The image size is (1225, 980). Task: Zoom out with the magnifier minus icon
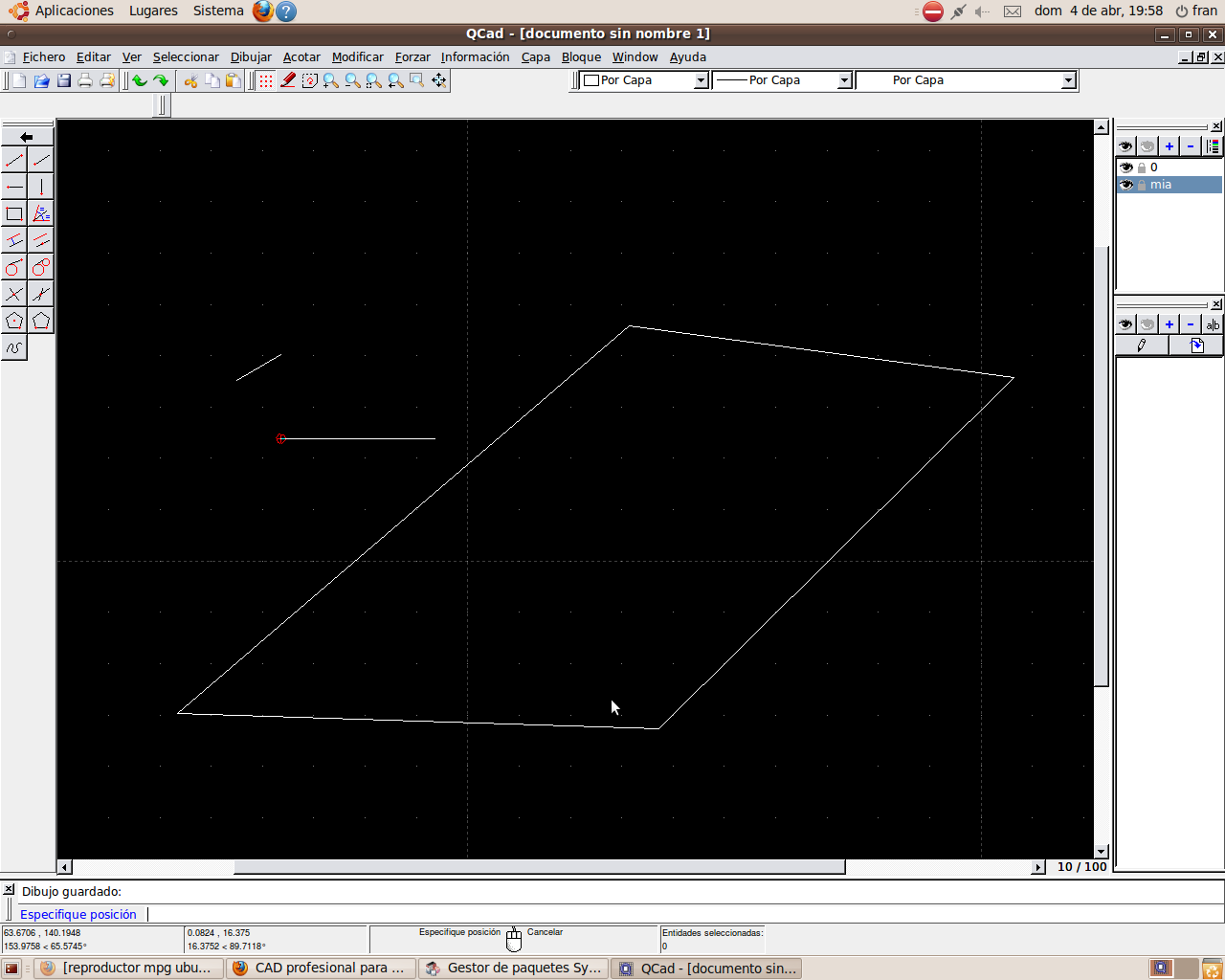pos(352,80)
